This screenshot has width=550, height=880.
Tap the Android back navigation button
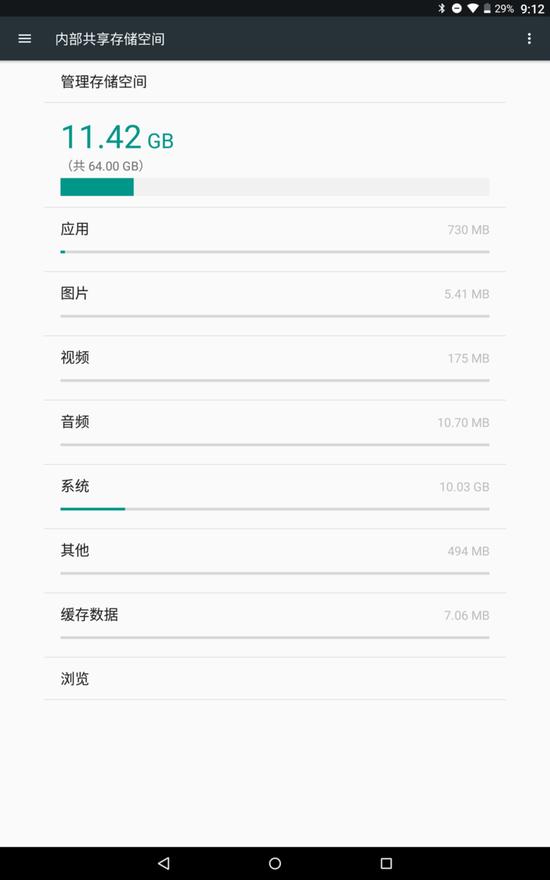pos(164,863)
